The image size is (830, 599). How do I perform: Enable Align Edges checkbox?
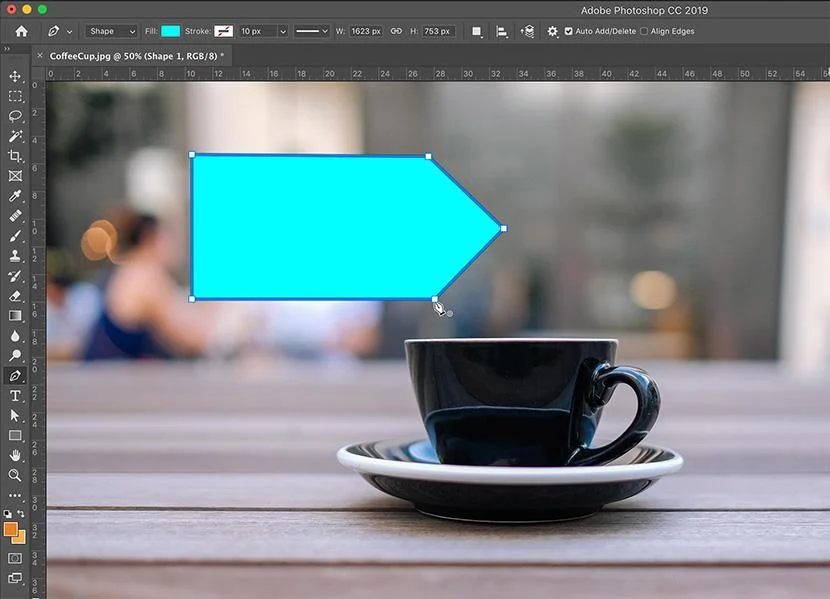coord(644,31)
